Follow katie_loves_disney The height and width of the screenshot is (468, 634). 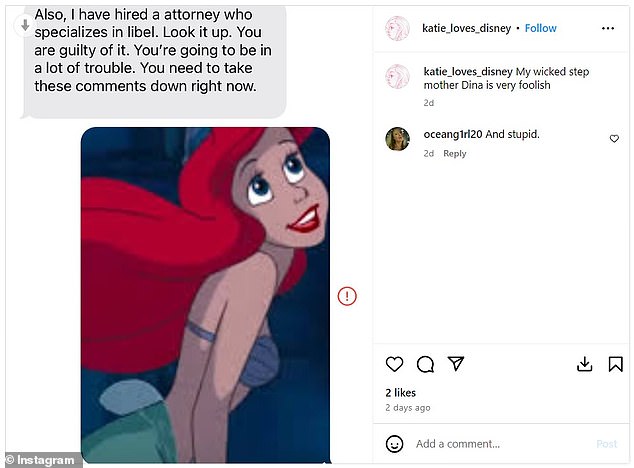(541, 28)
